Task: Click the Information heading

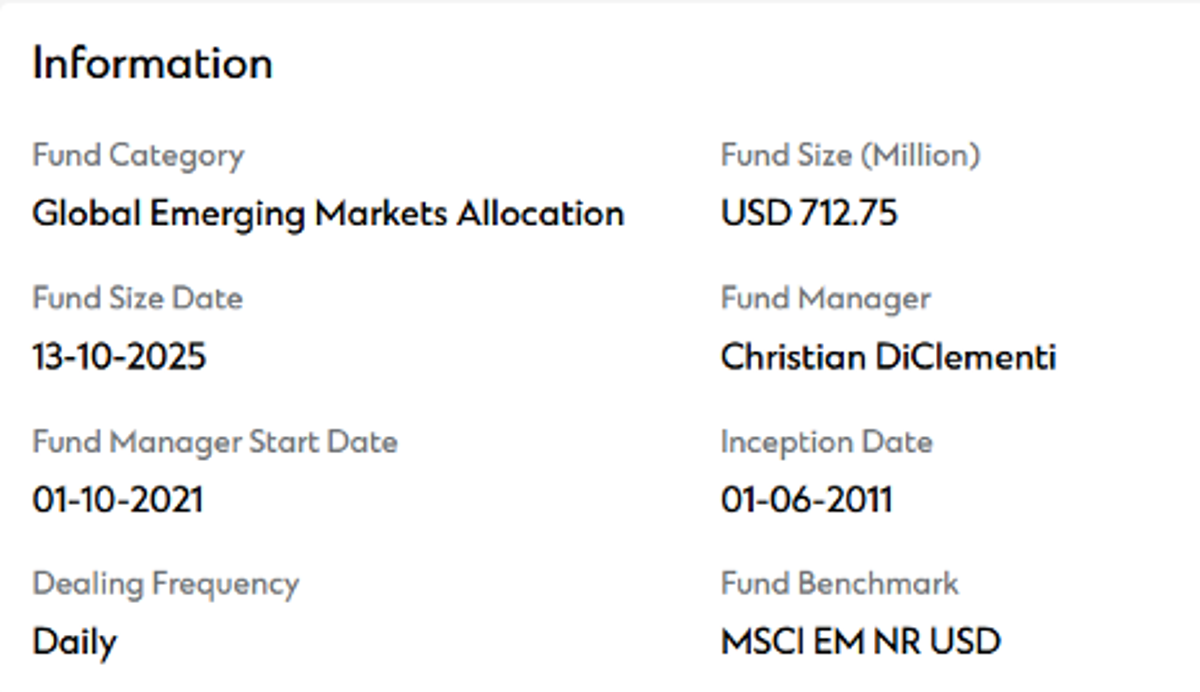Action: click(x=152, y=64)
